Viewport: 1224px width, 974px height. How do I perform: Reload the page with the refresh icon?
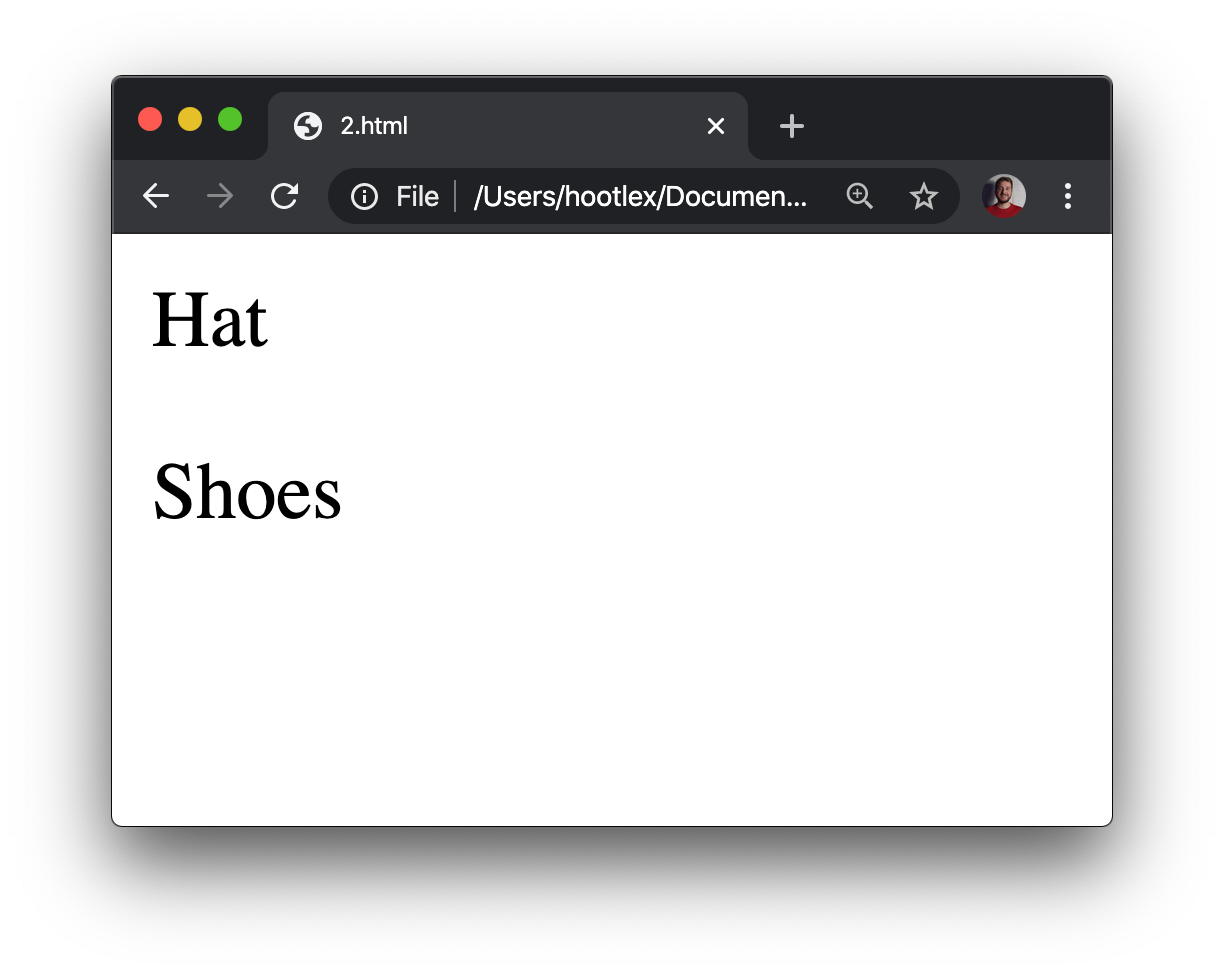(285, 196)
